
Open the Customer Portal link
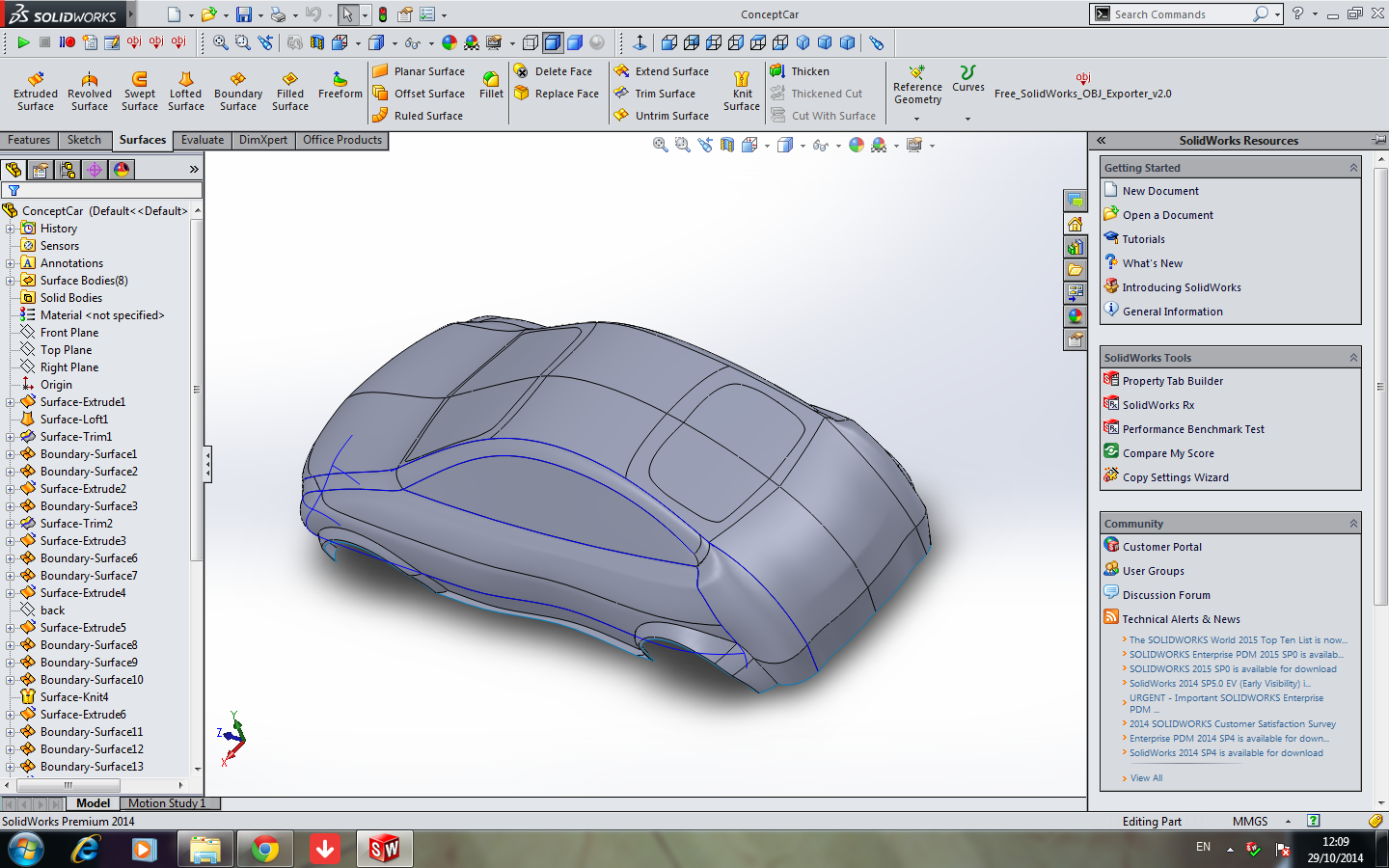[x=1161, y=547]
